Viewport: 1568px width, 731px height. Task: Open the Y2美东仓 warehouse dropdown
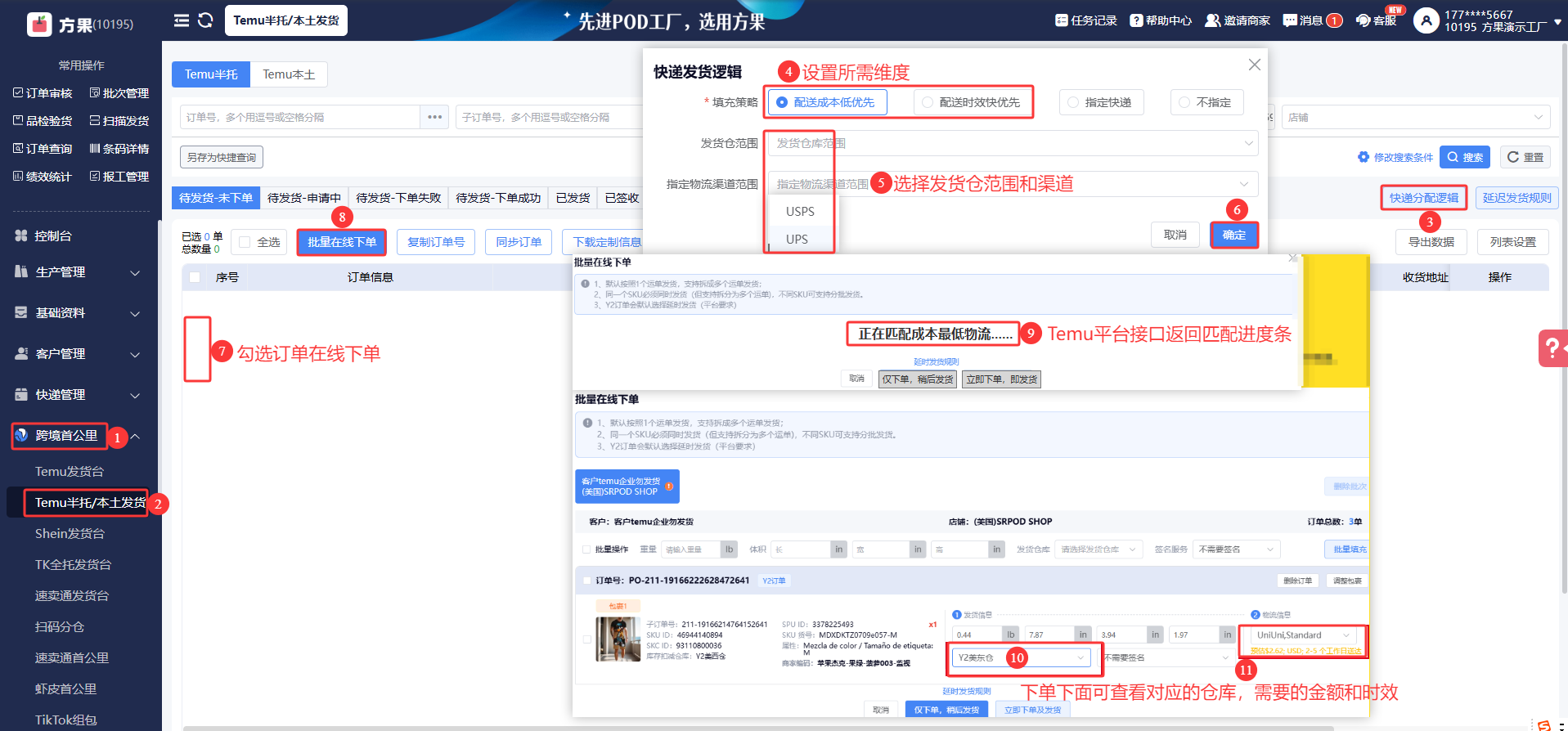1020,657
